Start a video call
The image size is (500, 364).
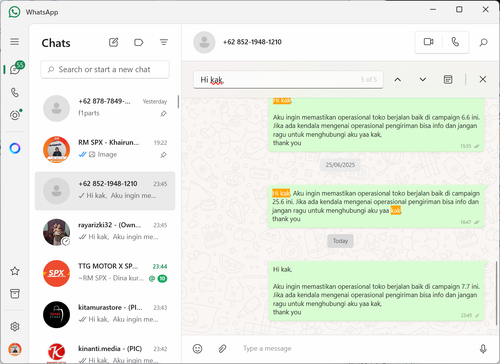pos(428,42)
